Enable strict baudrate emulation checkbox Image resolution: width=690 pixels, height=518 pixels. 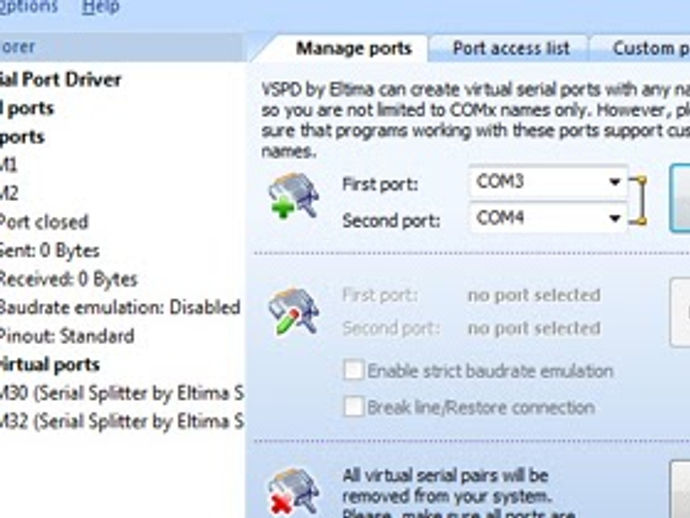point(353,371)
